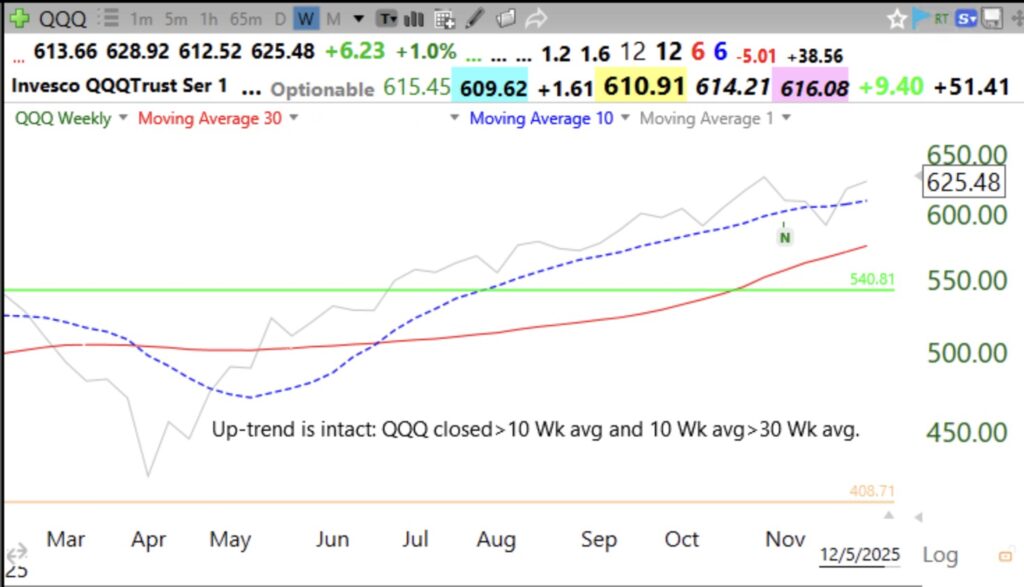This screenshot has height=587, width=1024.
Task: Click the copy chart folder icon
Action: coord(505,17)
